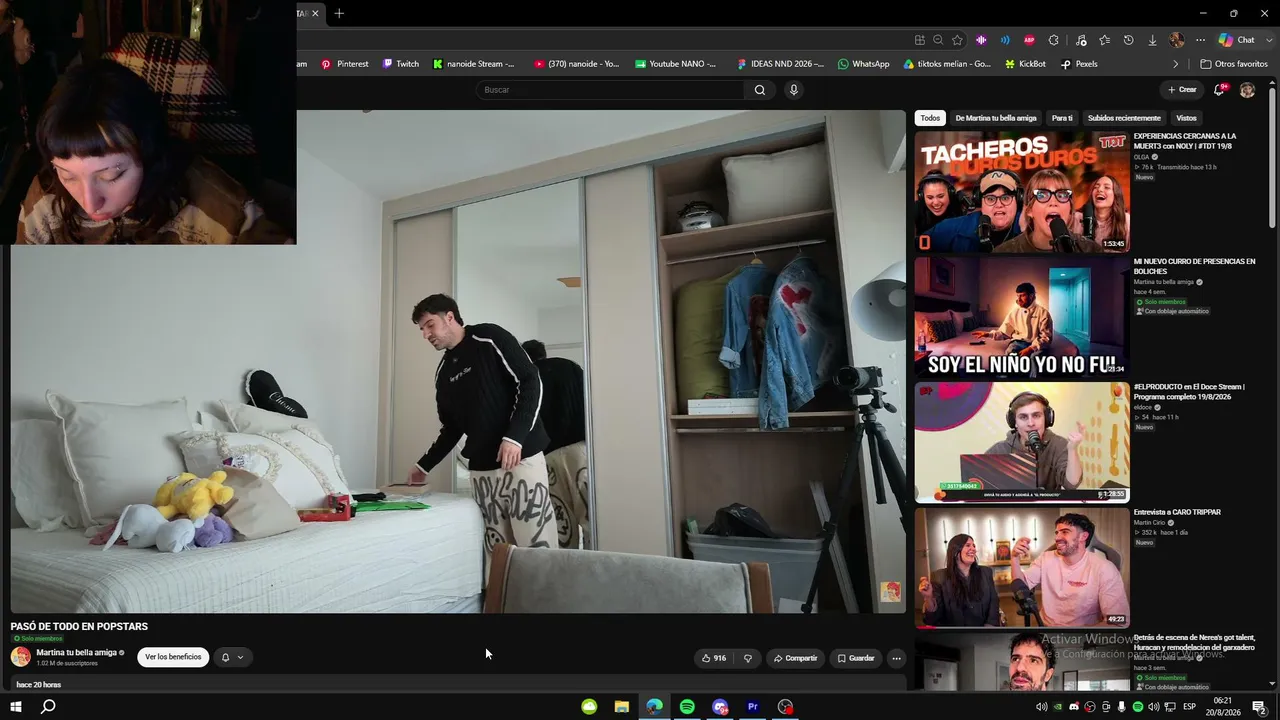
Task: Open the WhatsApp bookmark
Action: pos(863,64)
